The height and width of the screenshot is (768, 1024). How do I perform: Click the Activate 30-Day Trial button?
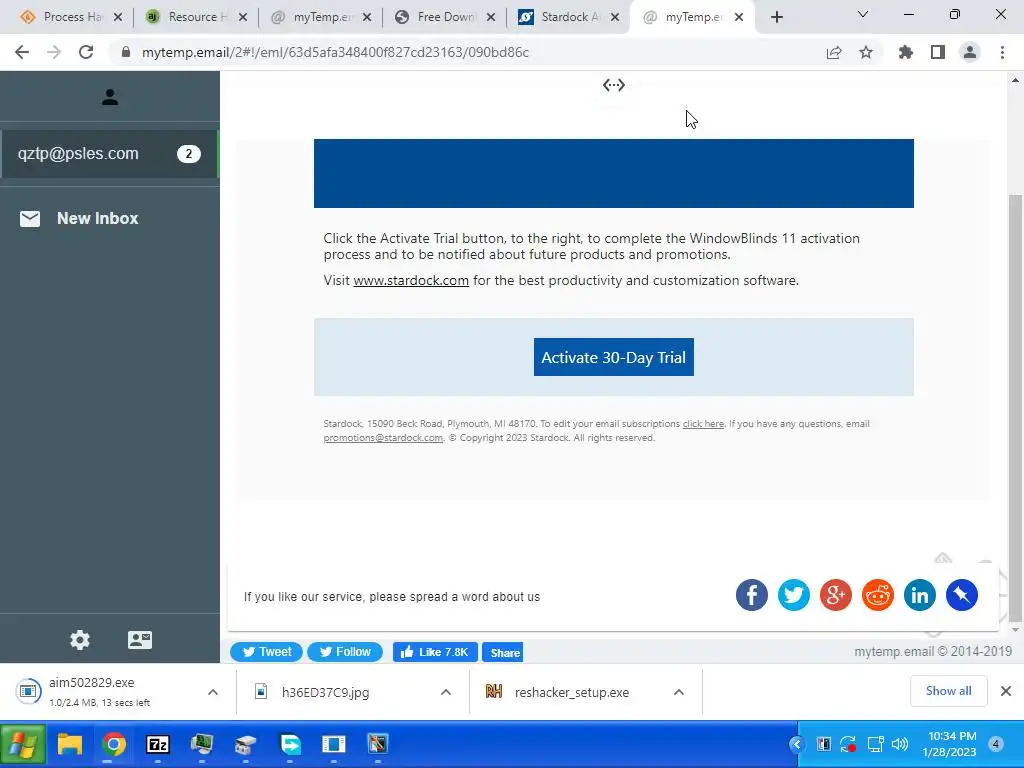tap(613, 357)
